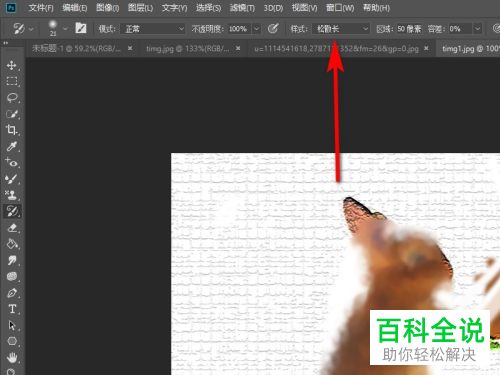Open the 文字(Y) menu

174,8
